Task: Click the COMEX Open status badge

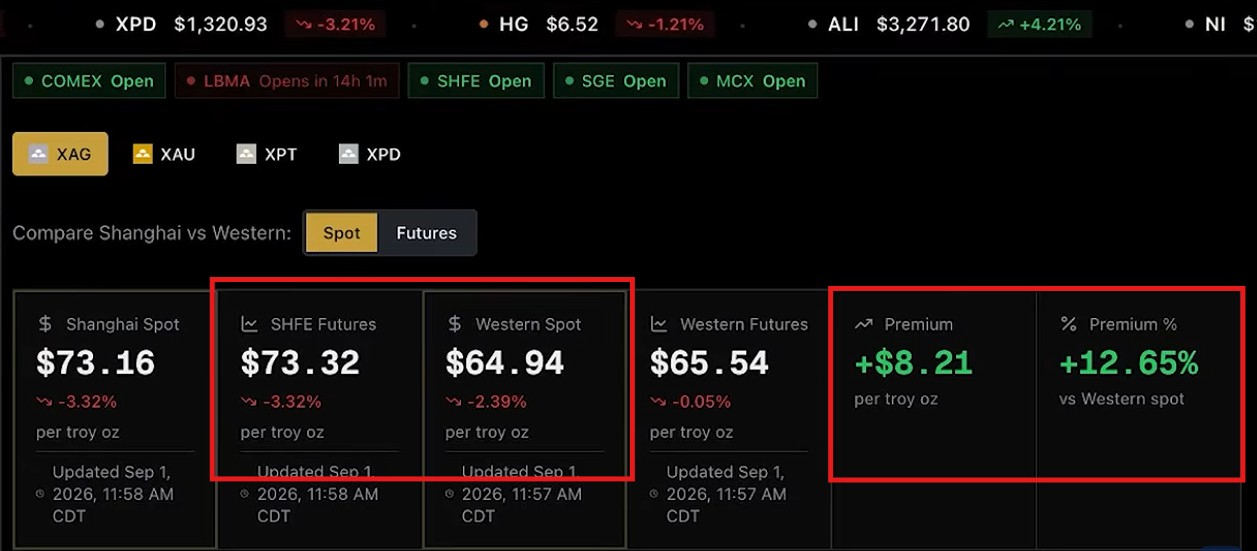Action: 88,81
